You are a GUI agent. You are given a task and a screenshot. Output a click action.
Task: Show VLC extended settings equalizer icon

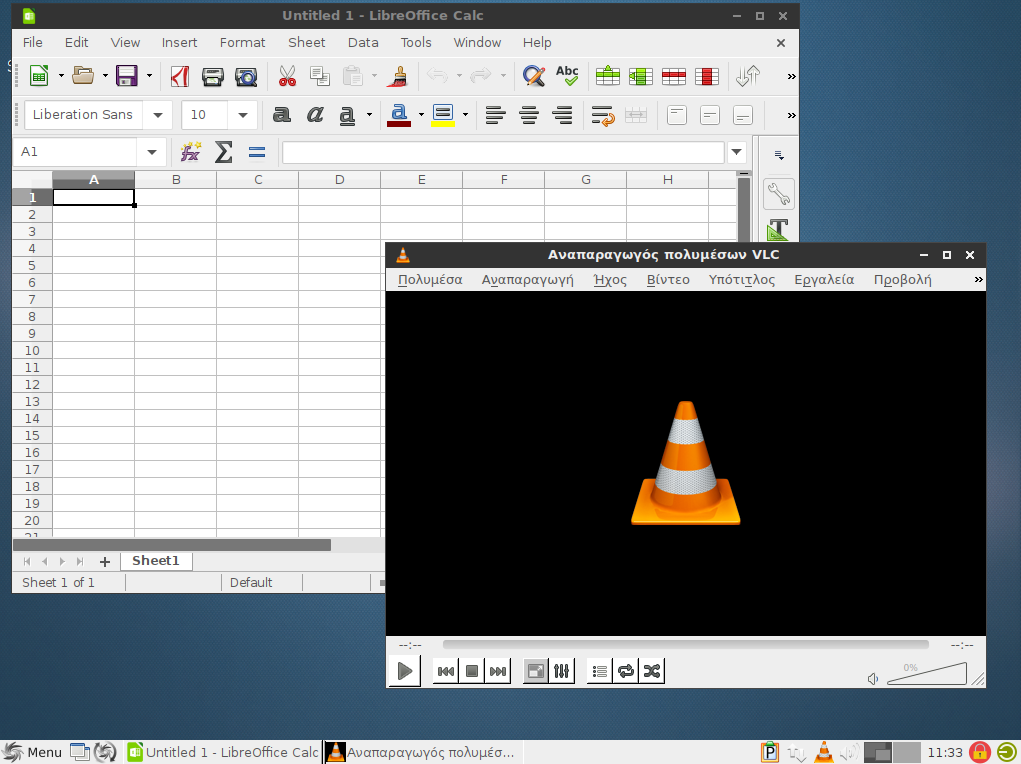pos(562,671)
